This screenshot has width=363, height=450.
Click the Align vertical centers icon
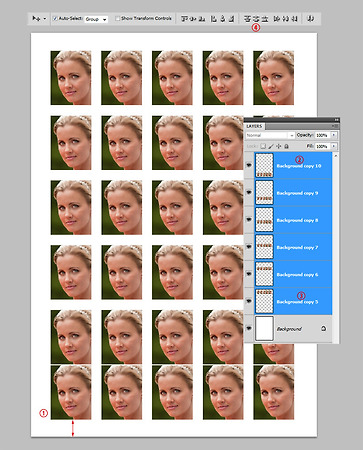click(193, 19)
